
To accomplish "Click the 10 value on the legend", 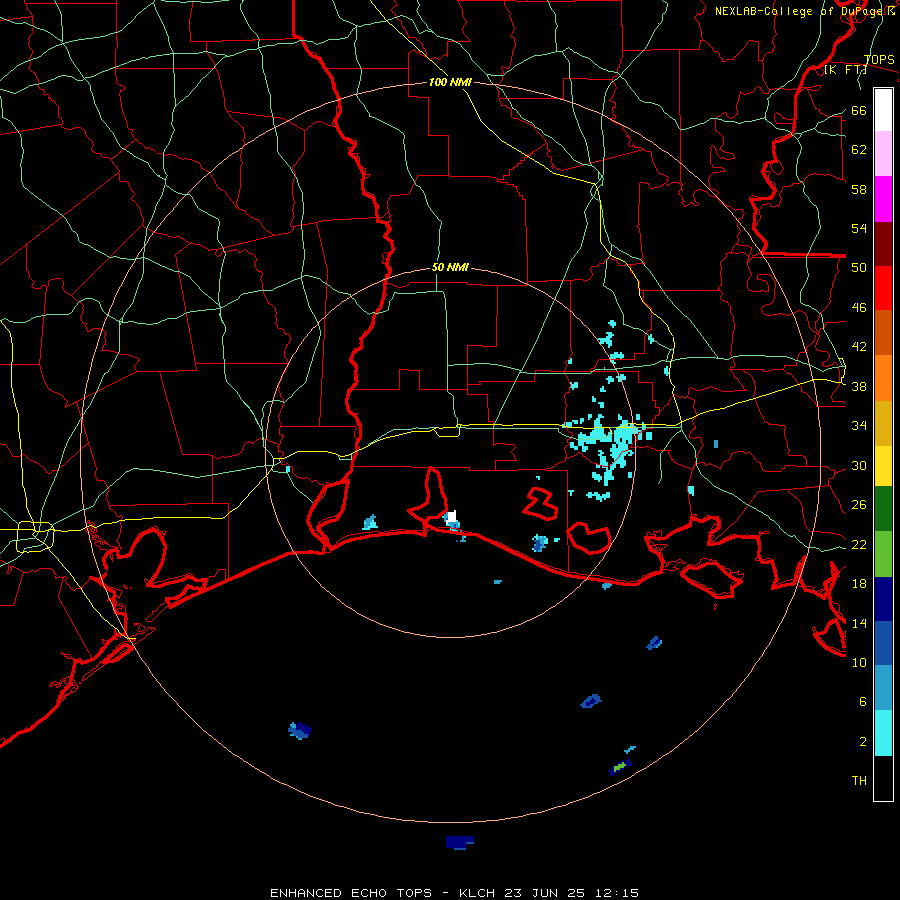I will click(x=859, y=662).
